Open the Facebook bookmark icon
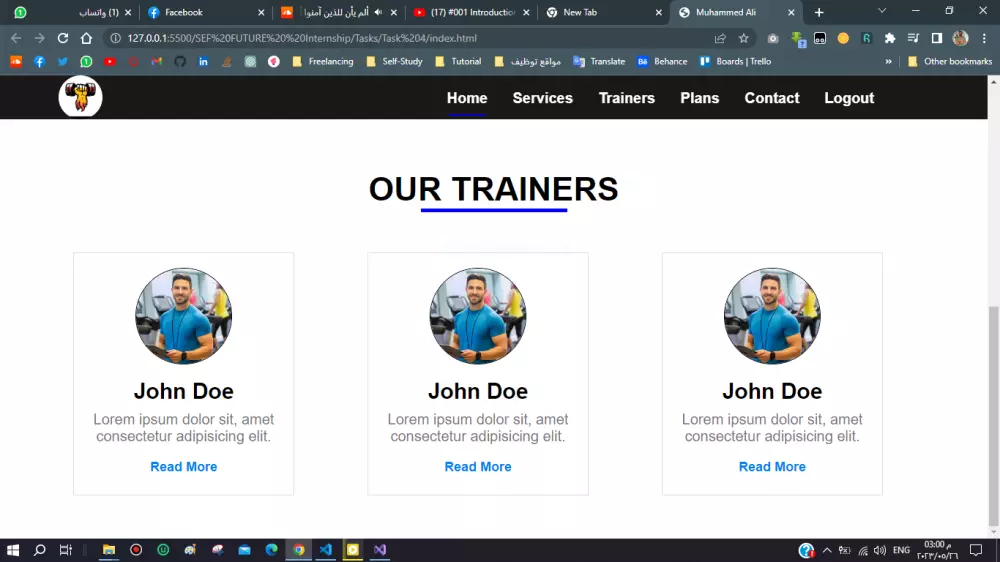The image size is (1000, 562). point(40,62)
